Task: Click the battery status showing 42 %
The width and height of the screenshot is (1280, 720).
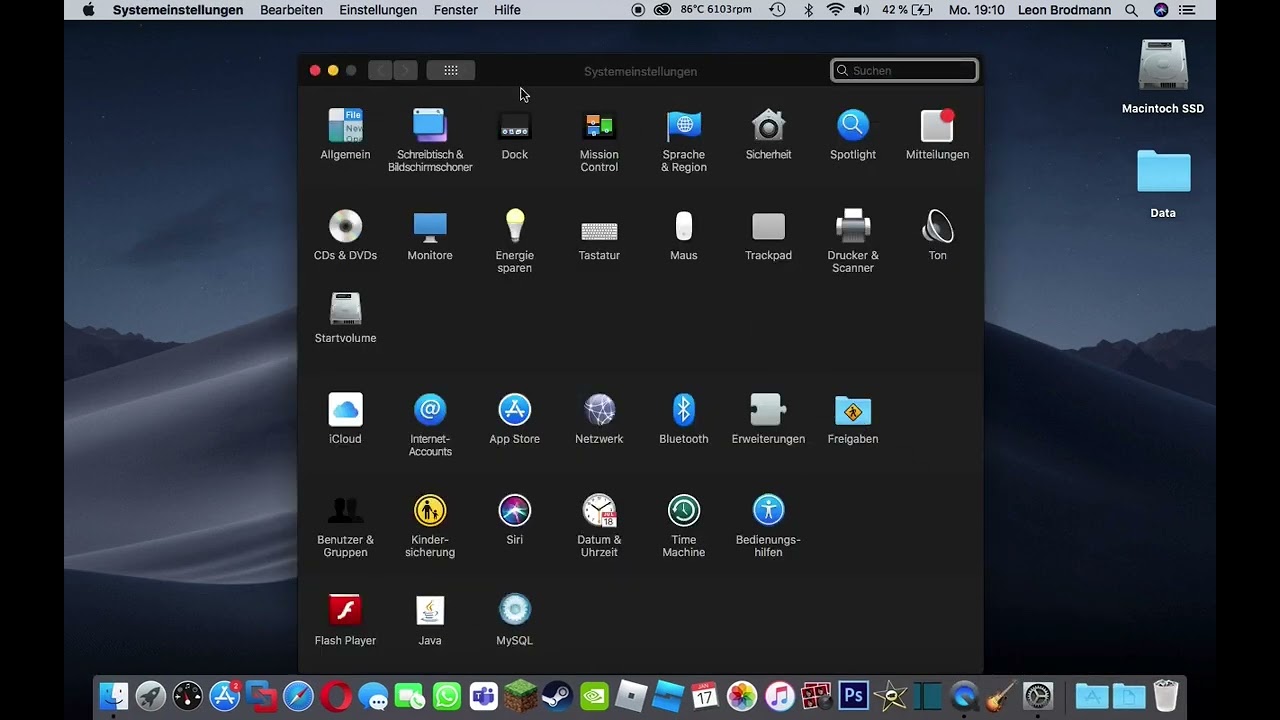Action: (907, 10)
